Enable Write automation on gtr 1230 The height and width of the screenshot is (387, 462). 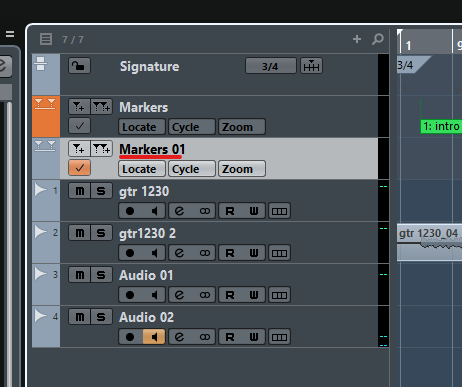(254, 211)
